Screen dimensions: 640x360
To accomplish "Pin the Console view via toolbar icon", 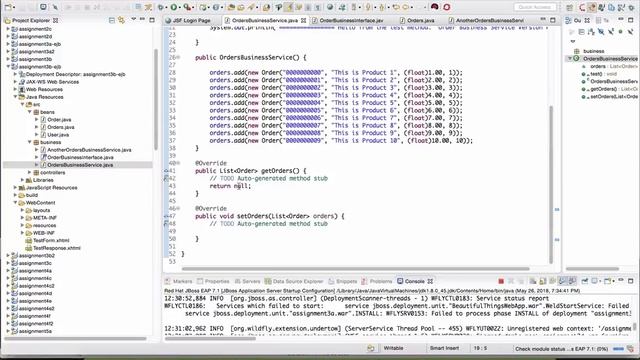I will point(584,281).
